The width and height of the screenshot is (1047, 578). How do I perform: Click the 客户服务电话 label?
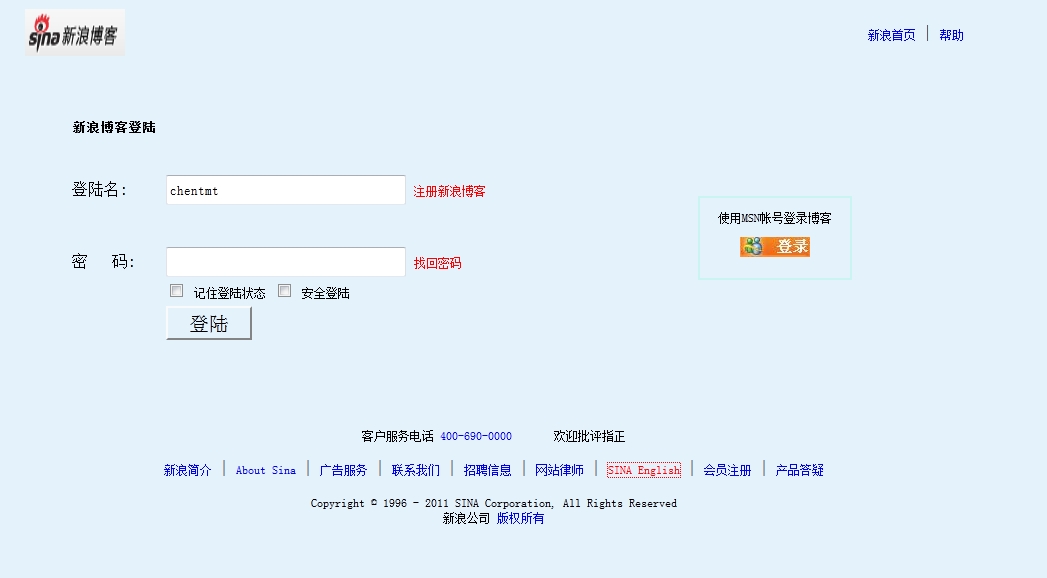point(397,437)
